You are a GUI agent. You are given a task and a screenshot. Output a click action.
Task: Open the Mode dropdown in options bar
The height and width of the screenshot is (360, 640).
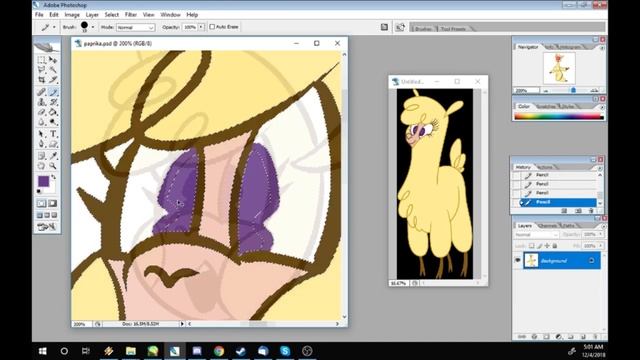[x=136, y=27]
